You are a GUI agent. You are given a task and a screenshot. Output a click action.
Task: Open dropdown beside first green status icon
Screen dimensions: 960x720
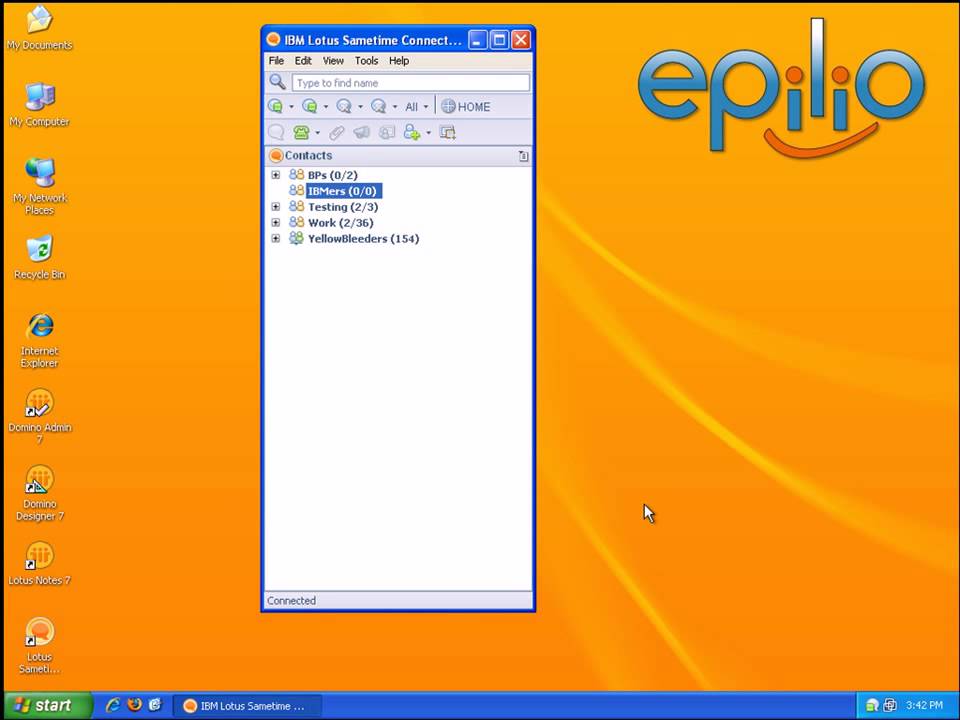click(291, 107)
